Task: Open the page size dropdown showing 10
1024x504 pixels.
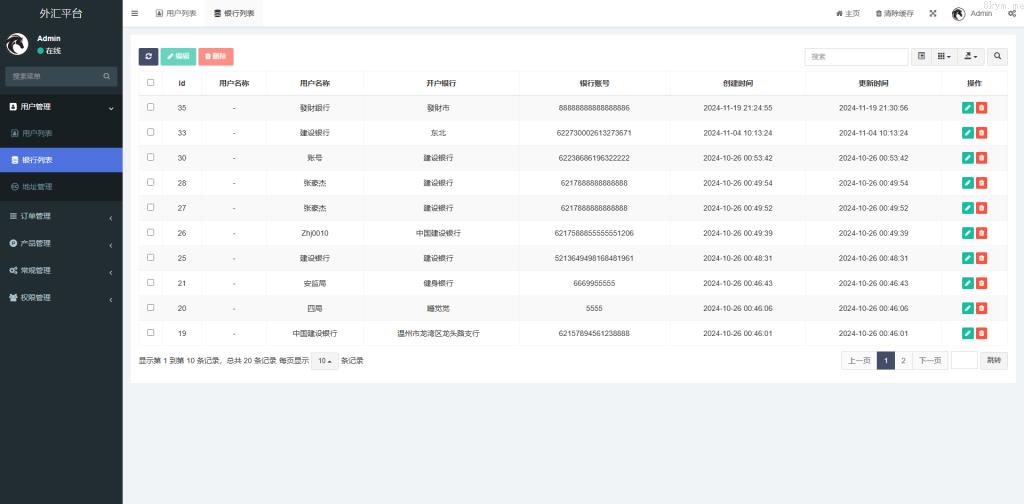Action: [x=325, y=361]
